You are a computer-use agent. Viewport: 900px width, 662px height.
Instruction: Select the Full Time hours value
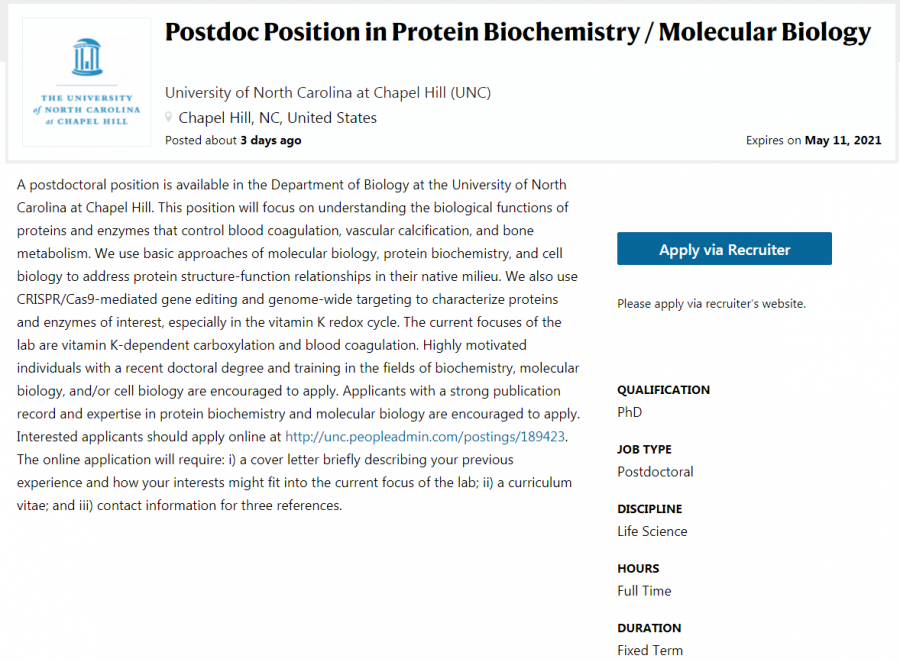pos(644,591)
